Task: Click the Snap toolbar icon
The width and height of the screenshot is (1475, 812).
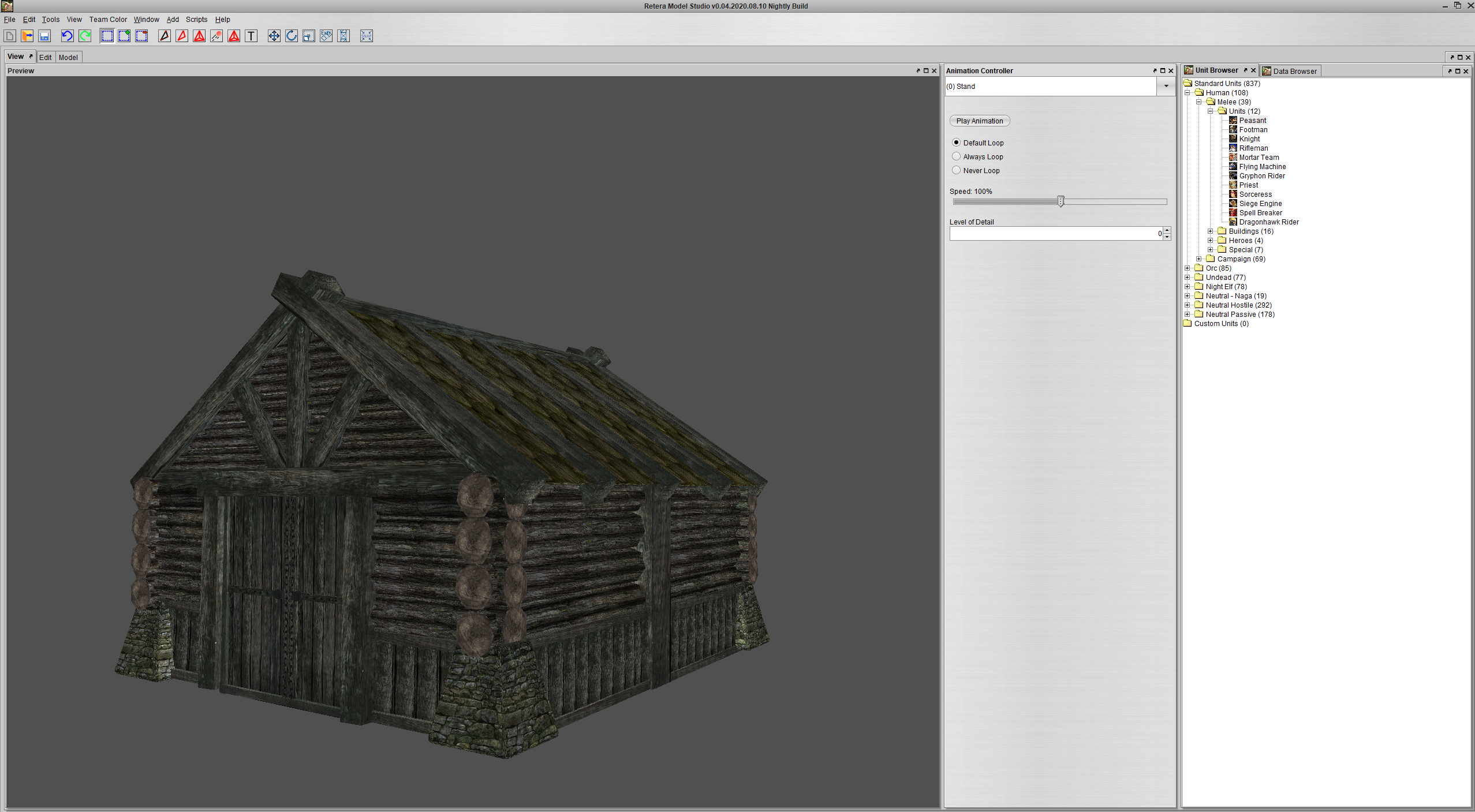Action: pyautogui.click(x=367, y=36)
